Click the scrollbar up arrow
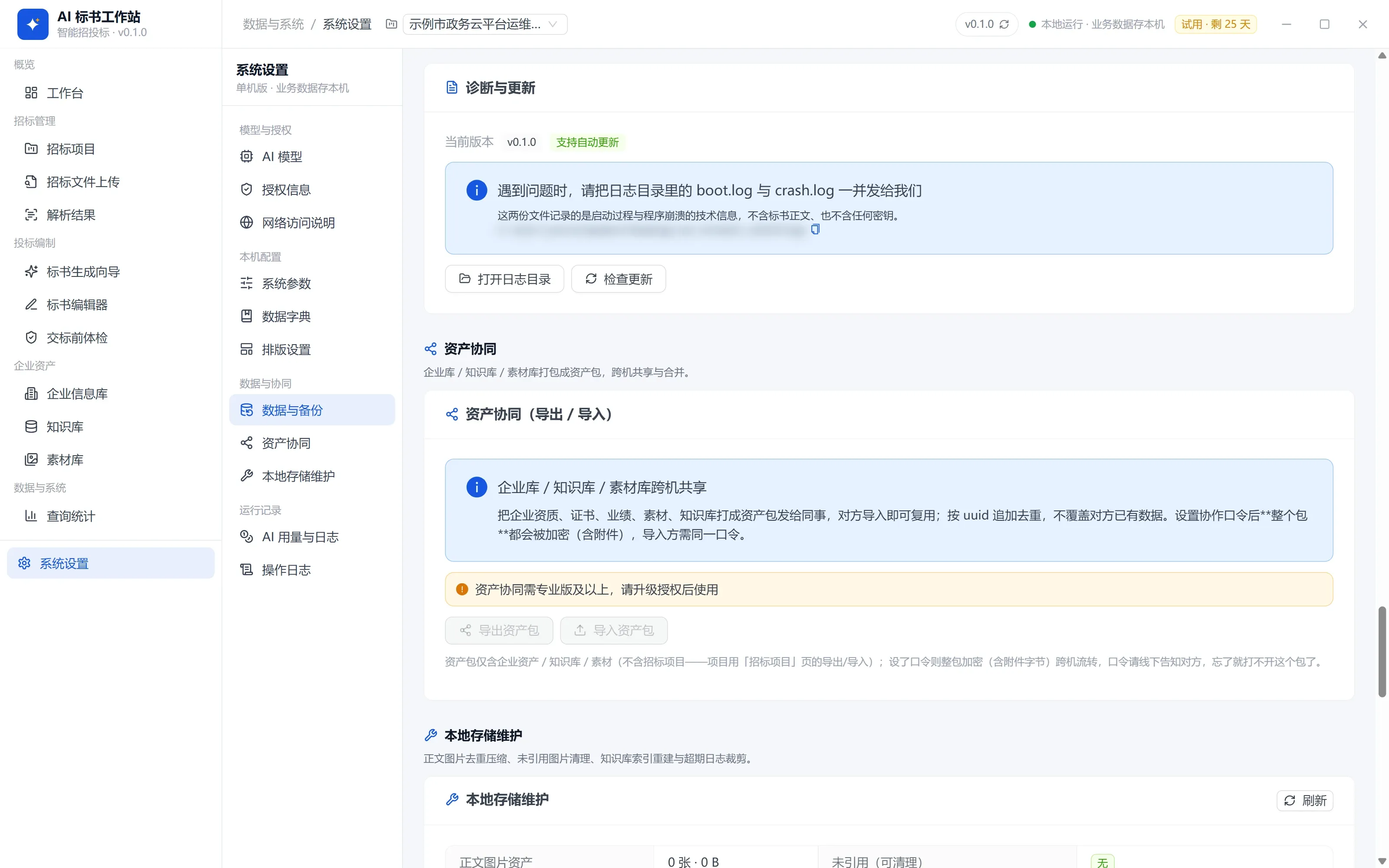Screen dimensions: 1389x868 1382,56
